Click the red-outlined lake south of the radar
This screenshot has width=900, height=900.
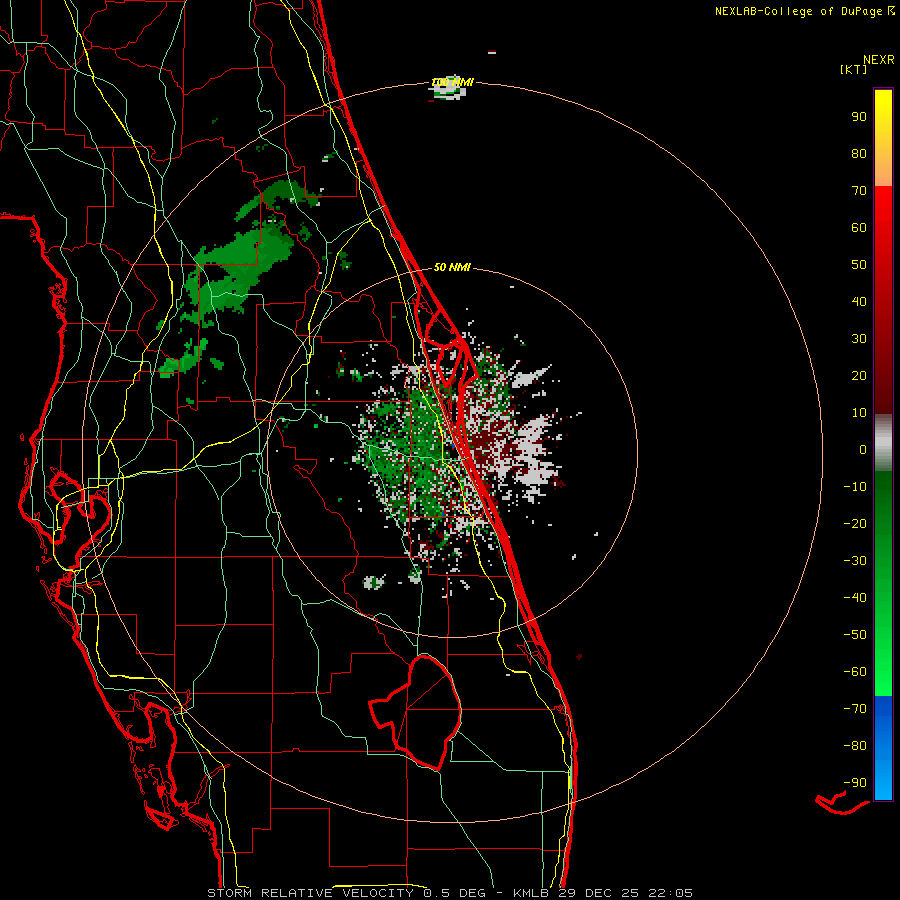click(x=416, y=712)
